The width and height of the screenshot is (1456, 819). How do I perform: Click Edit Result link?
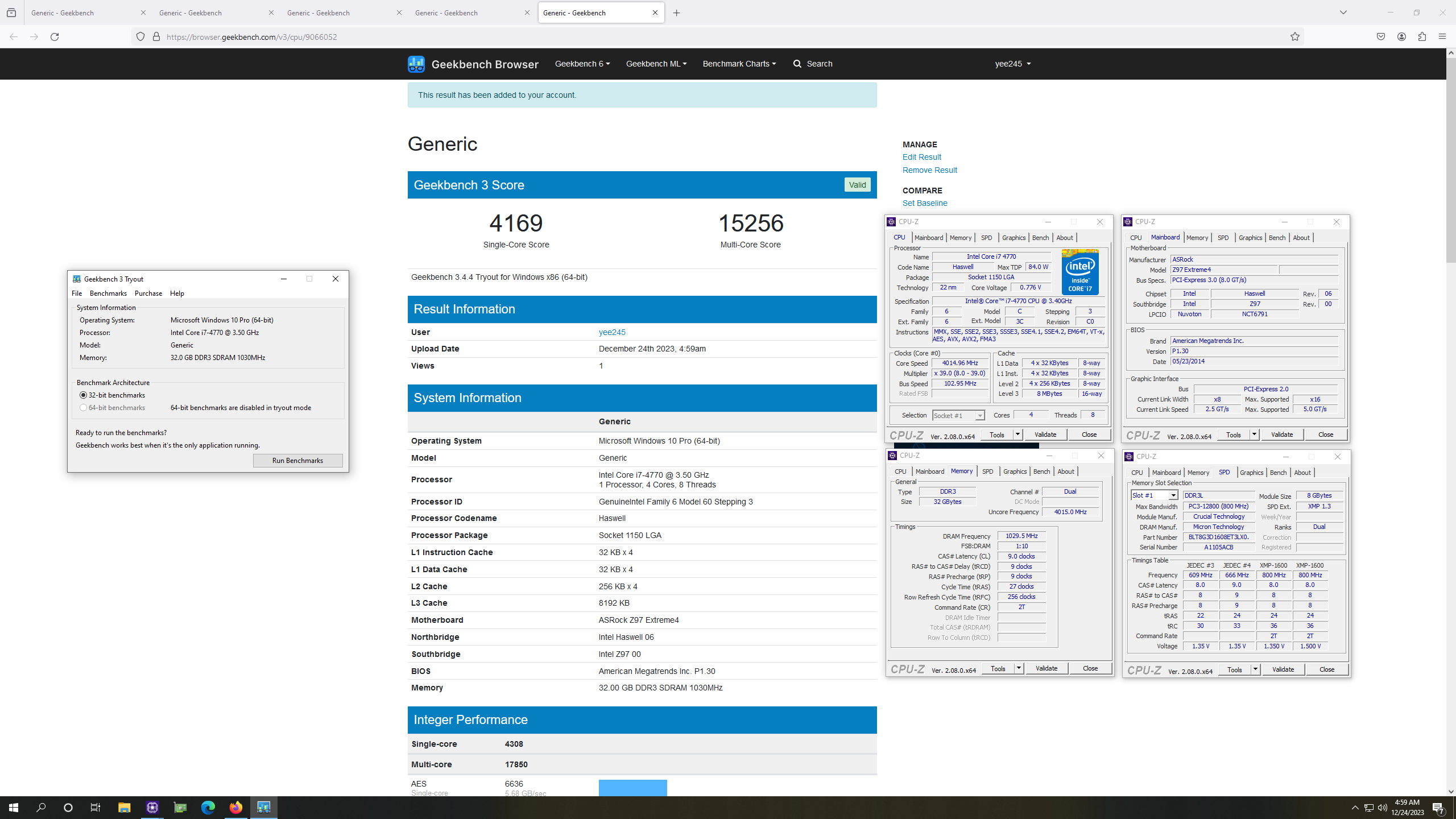point(921,157)
